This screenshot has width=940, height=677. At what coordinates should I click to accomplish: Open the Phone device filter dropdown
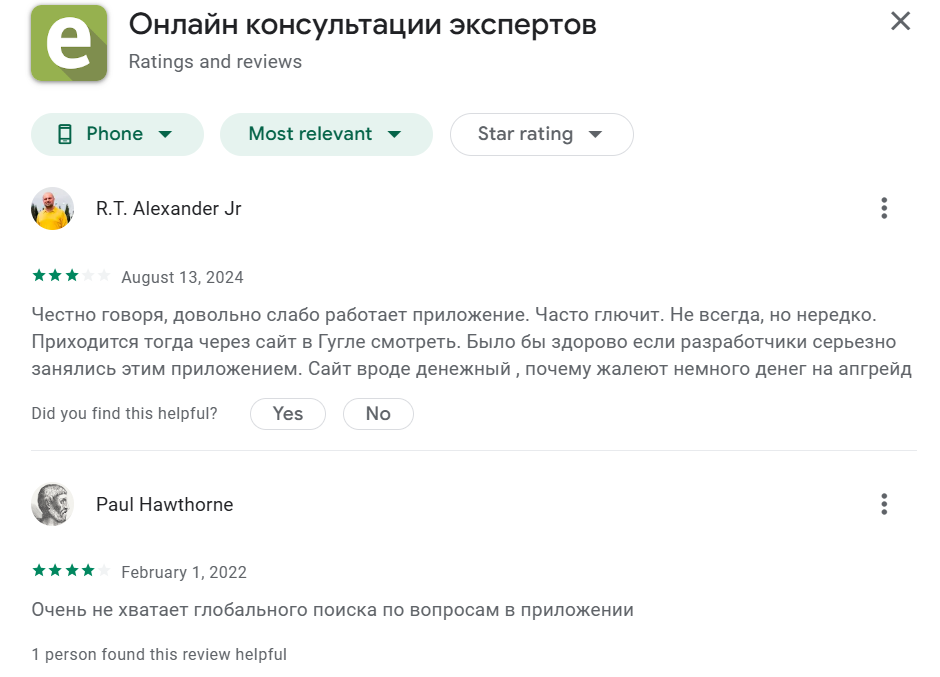coord(117,134)
